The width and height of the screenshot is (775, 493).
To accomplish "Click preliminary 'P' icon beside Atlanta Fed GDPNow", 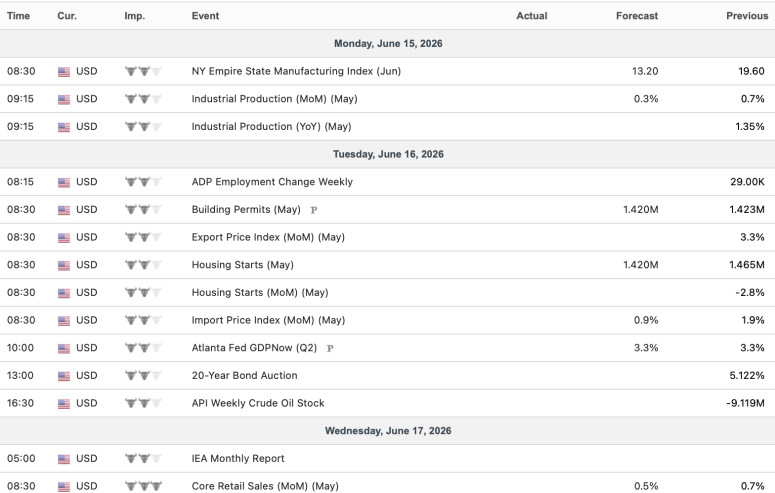I will (330, 349).
